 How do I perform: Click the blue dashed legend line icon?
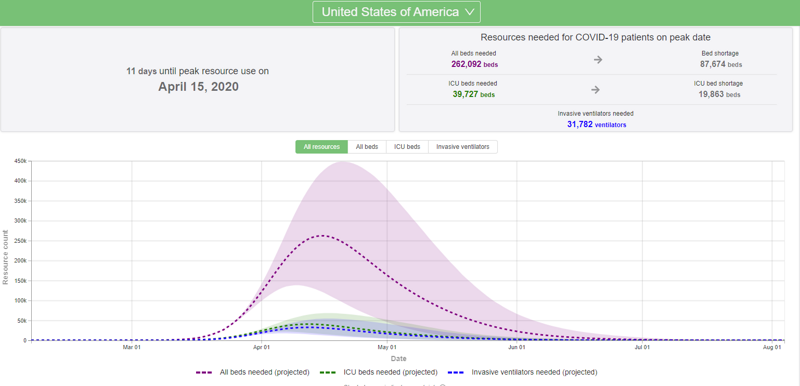coord(458,373)
